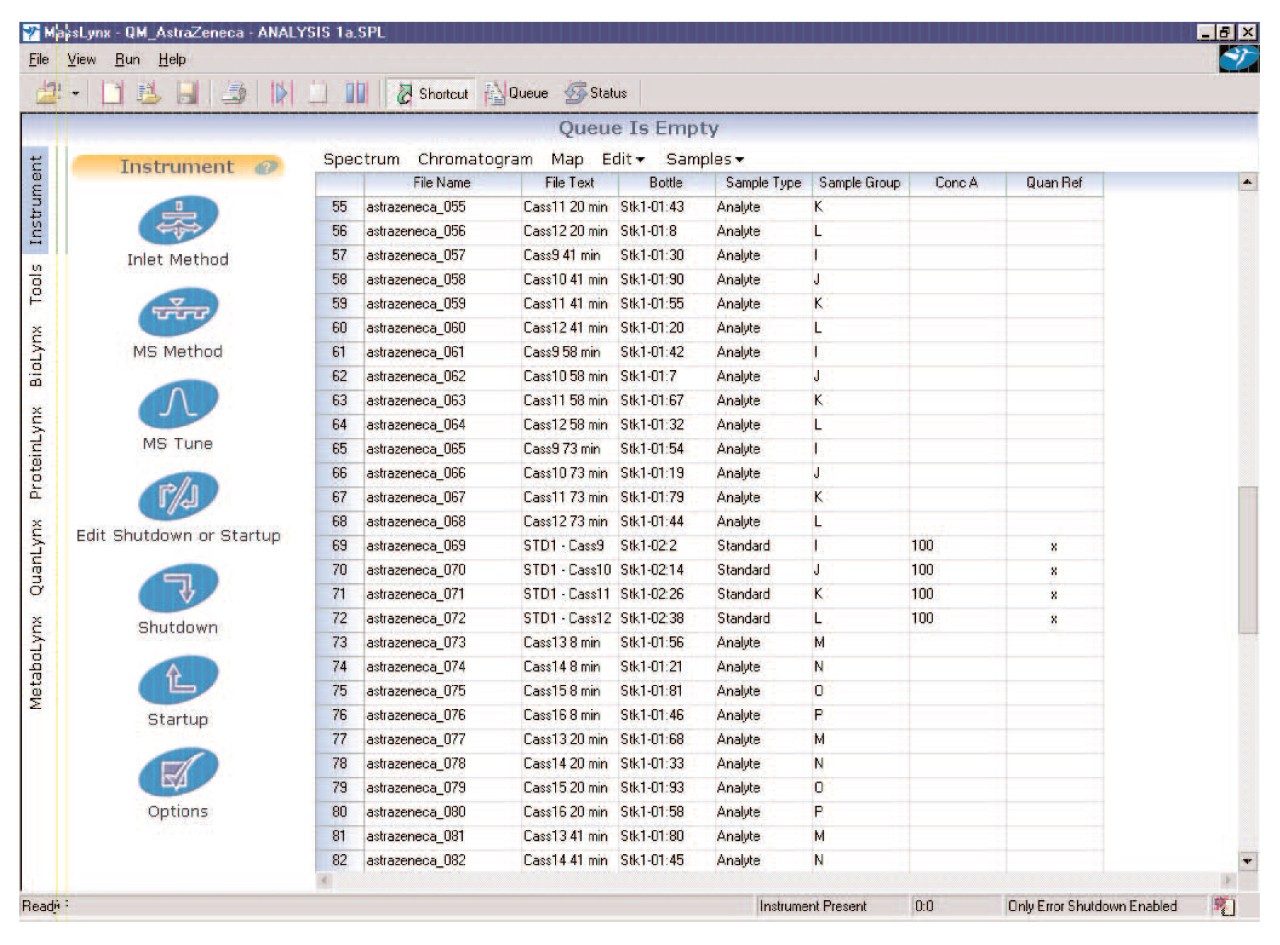Click the stop run toolbar icon

pos(317,93)
